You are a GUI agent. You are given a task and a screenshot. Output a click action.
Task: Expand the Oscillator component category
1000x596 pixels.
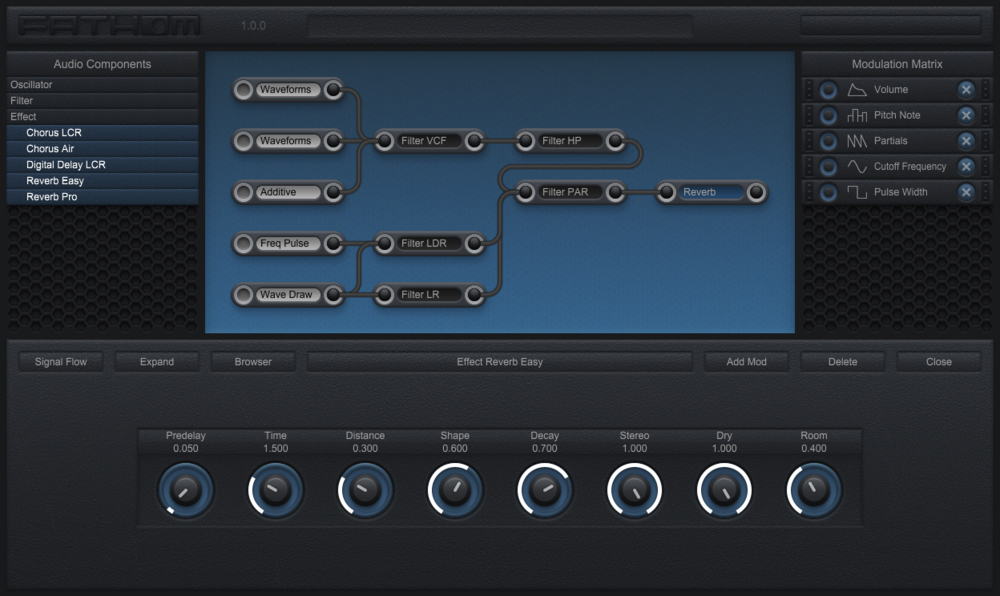point(103,85)
